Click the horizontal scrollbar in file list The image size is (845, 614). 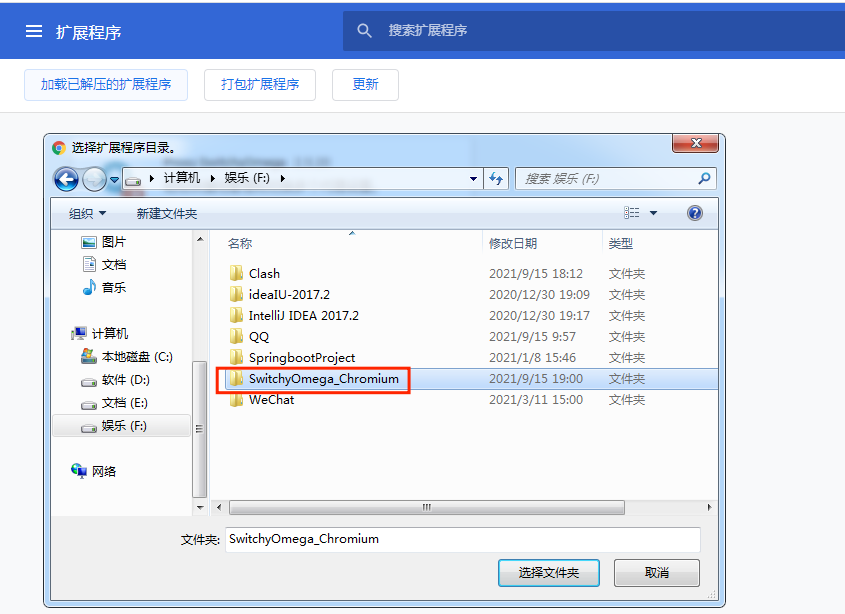point(426,507)
